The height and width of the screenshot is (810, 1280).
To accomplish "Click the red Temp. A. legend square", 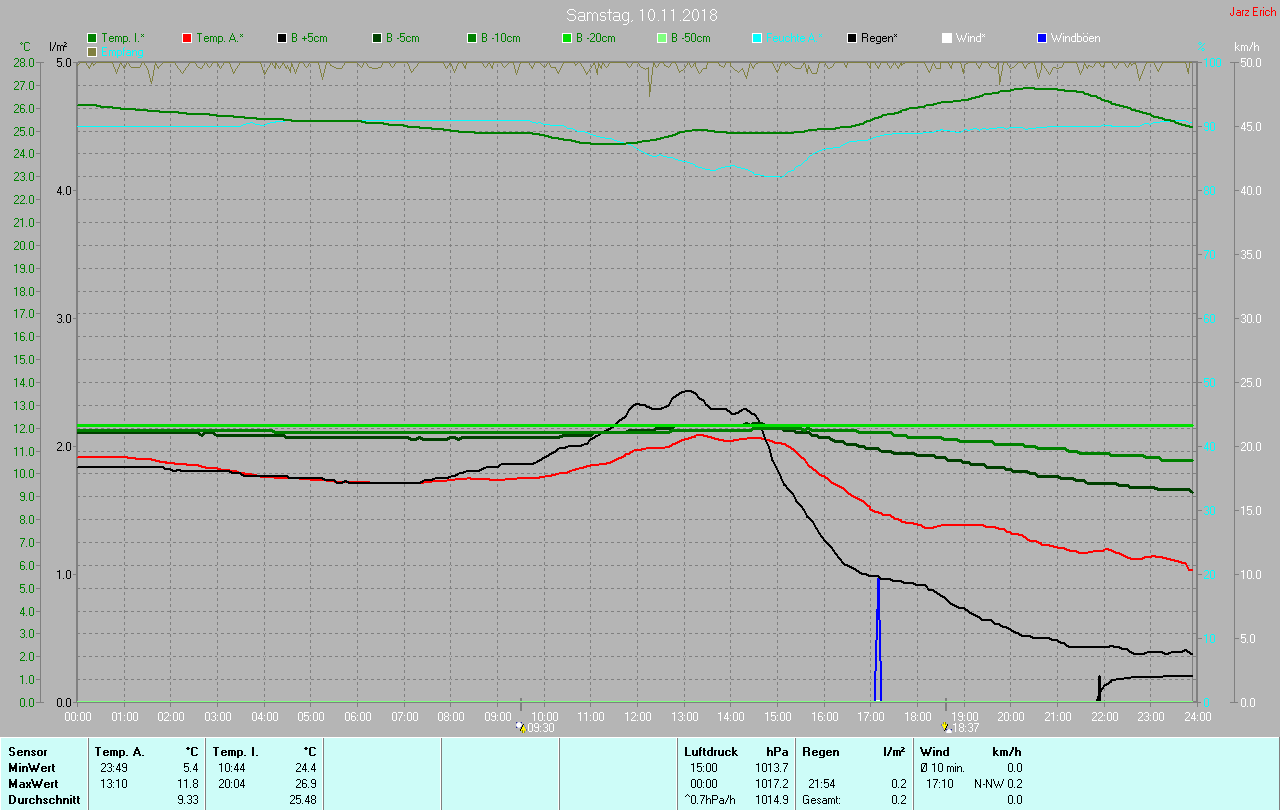I will tap(187, 38).
